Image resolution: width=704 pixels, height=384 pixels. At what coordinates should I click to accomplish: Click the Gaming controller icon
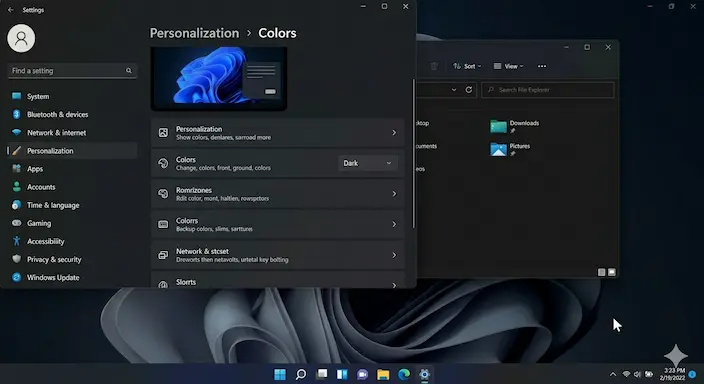[x=17, y=223]
